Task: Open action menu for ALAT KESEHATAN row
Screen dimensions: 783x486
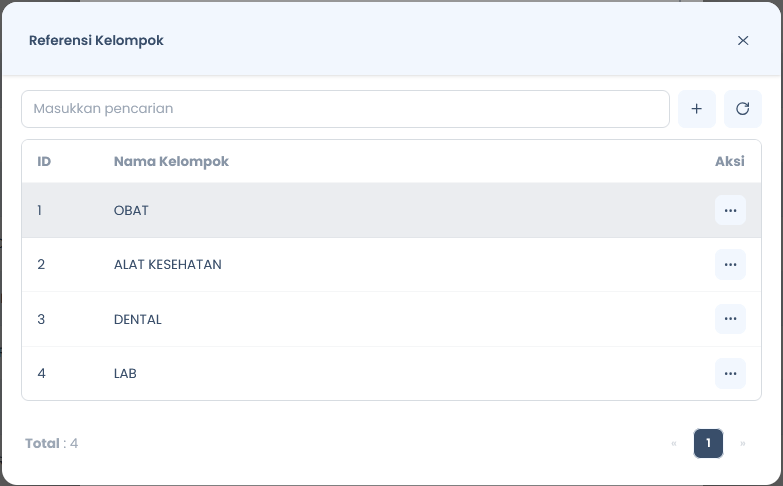Action: tap(730, 264)
